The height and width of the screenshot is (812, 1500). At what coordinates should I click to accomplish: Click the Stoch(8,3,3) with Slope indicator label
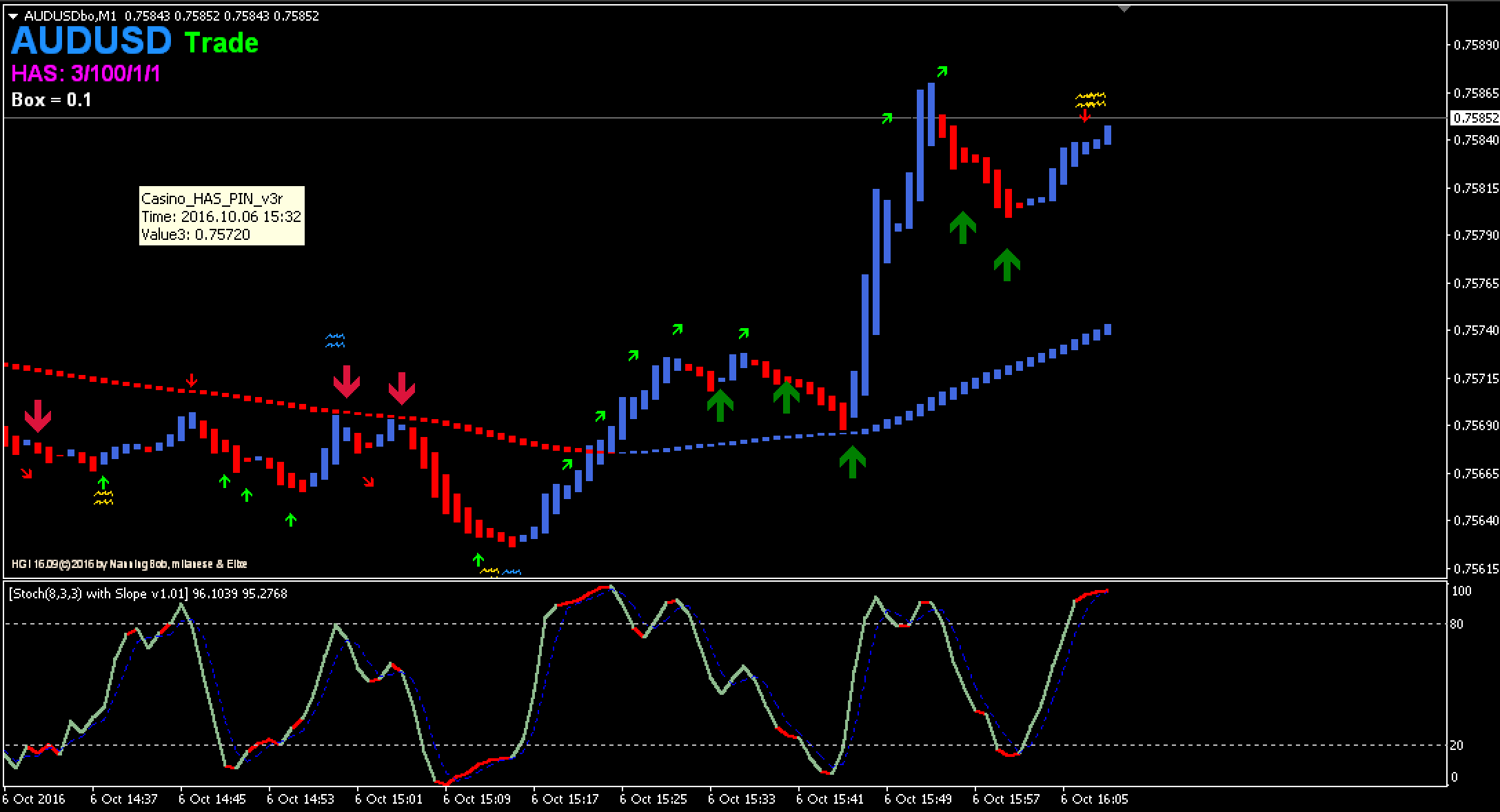[x=148, y=593]
